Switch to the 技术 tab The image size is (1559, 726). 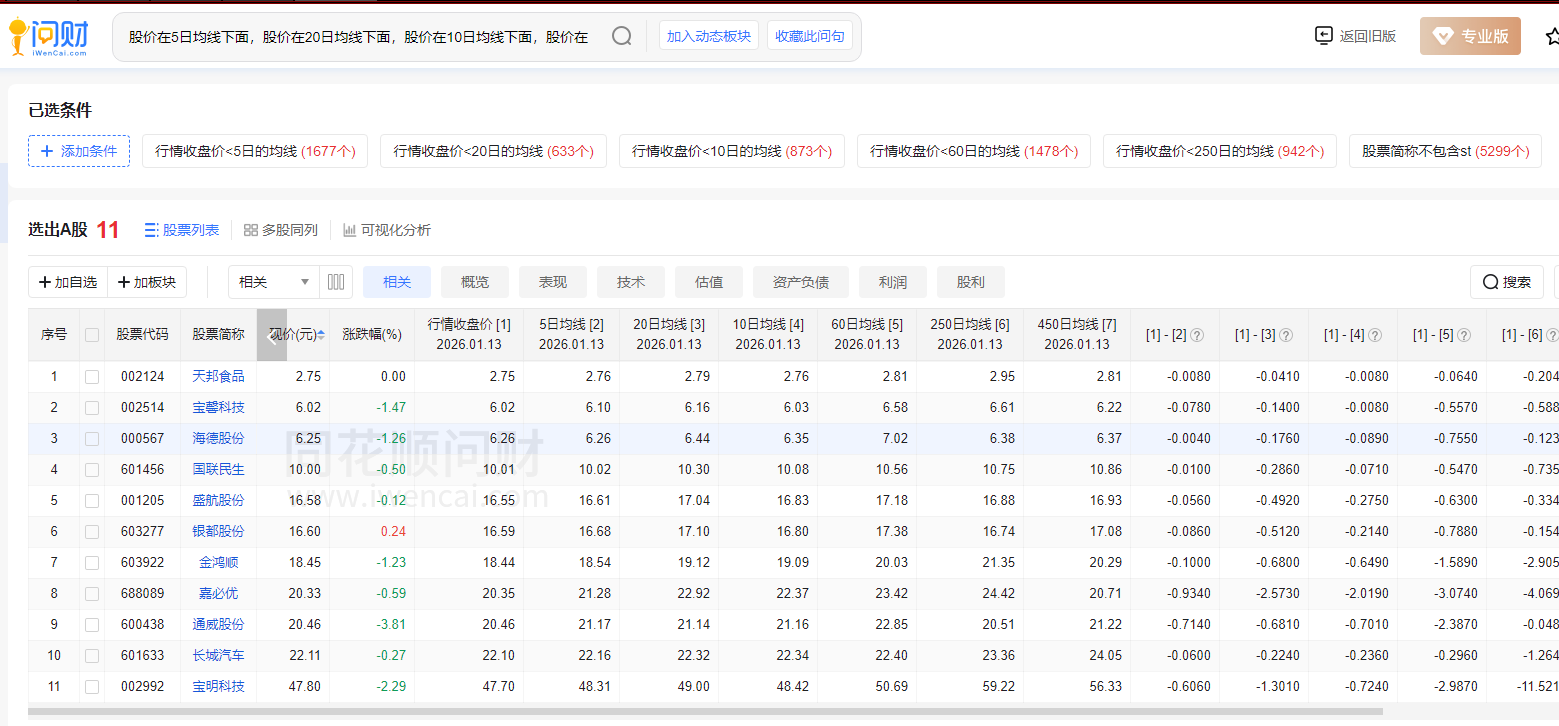click(631, 282)
